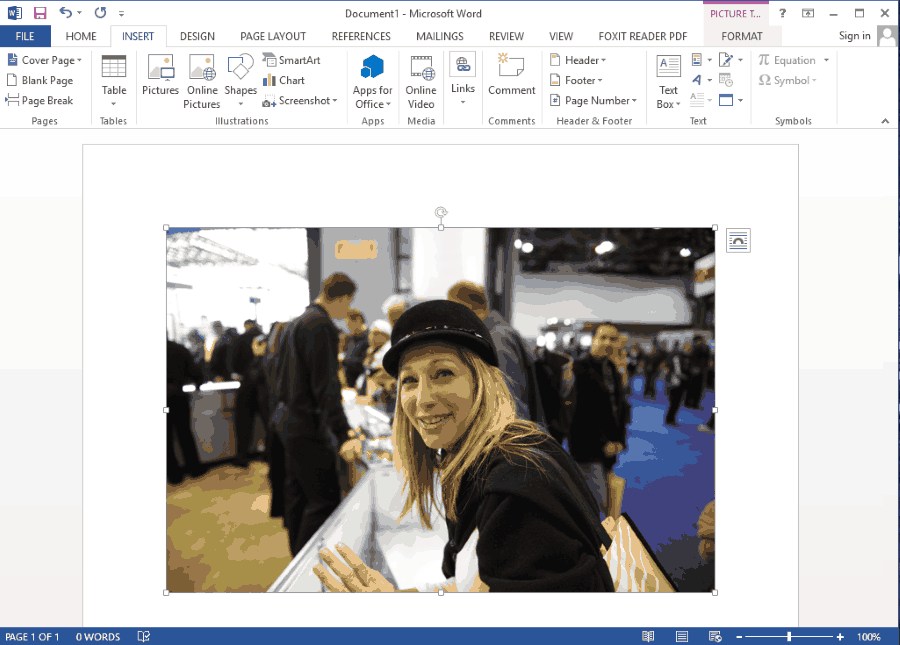The height and width of the screenshot is (645, 900).
Task: Open Word Help question mark
Action: [782, 13]
